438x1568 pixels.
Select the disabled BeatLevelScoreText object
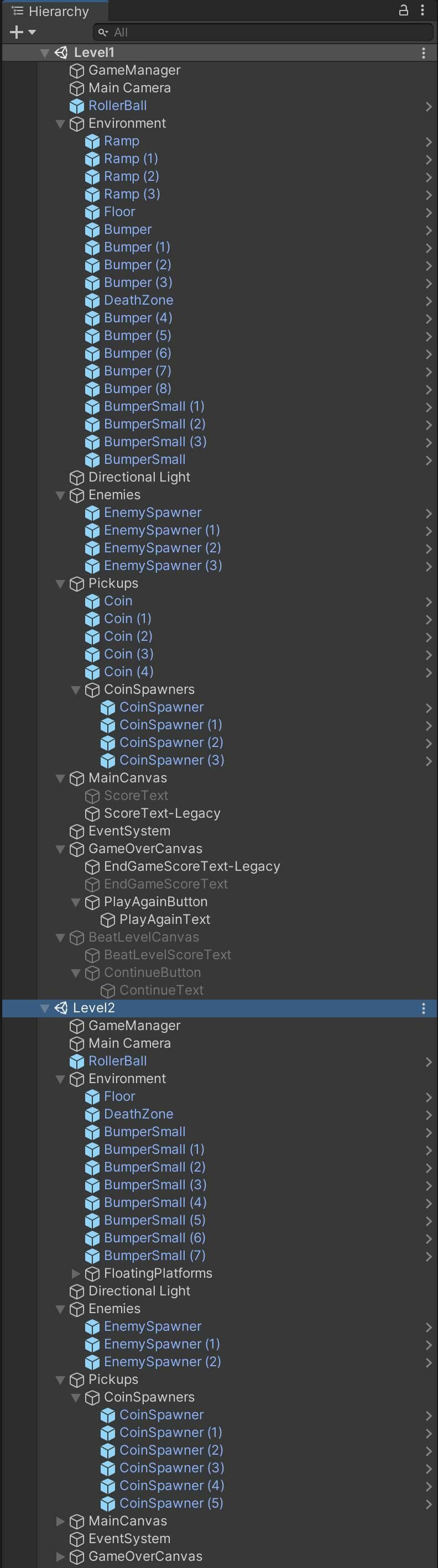(x=168, y=954)
